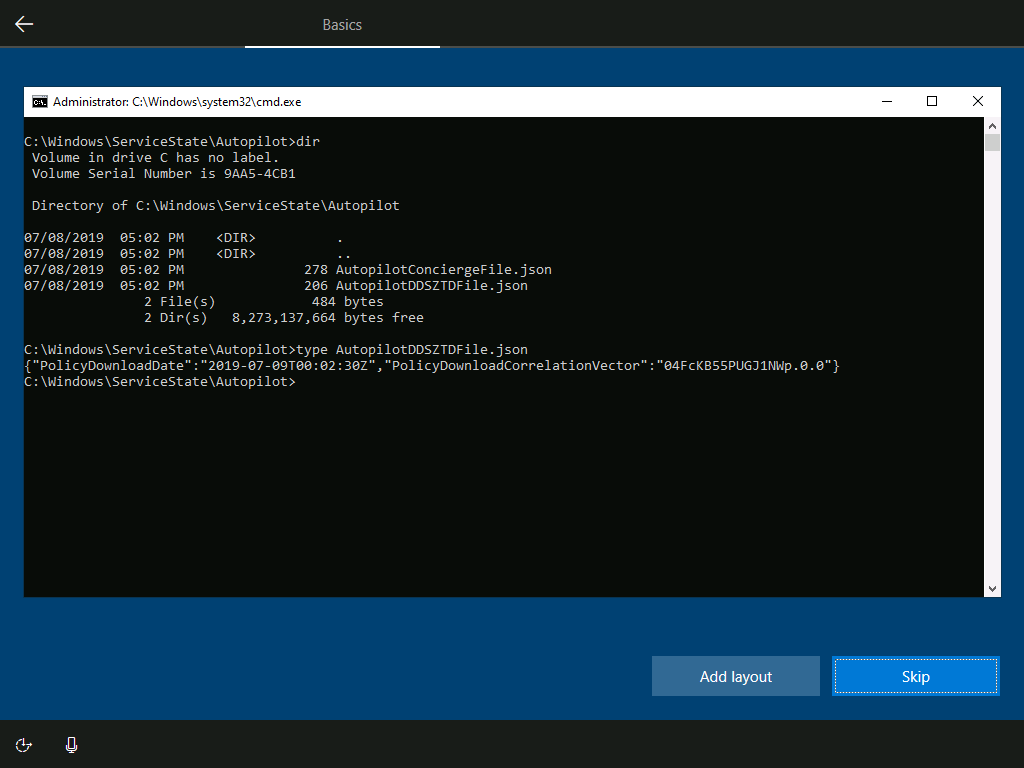
Task: Click the Volume Serial Number line
Action: pos(163,174)
